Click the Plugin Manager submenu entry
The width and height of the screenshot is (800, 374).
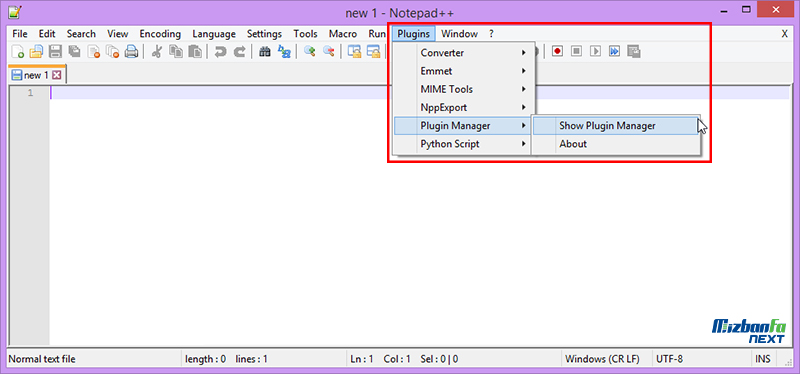tap(463, 126)
